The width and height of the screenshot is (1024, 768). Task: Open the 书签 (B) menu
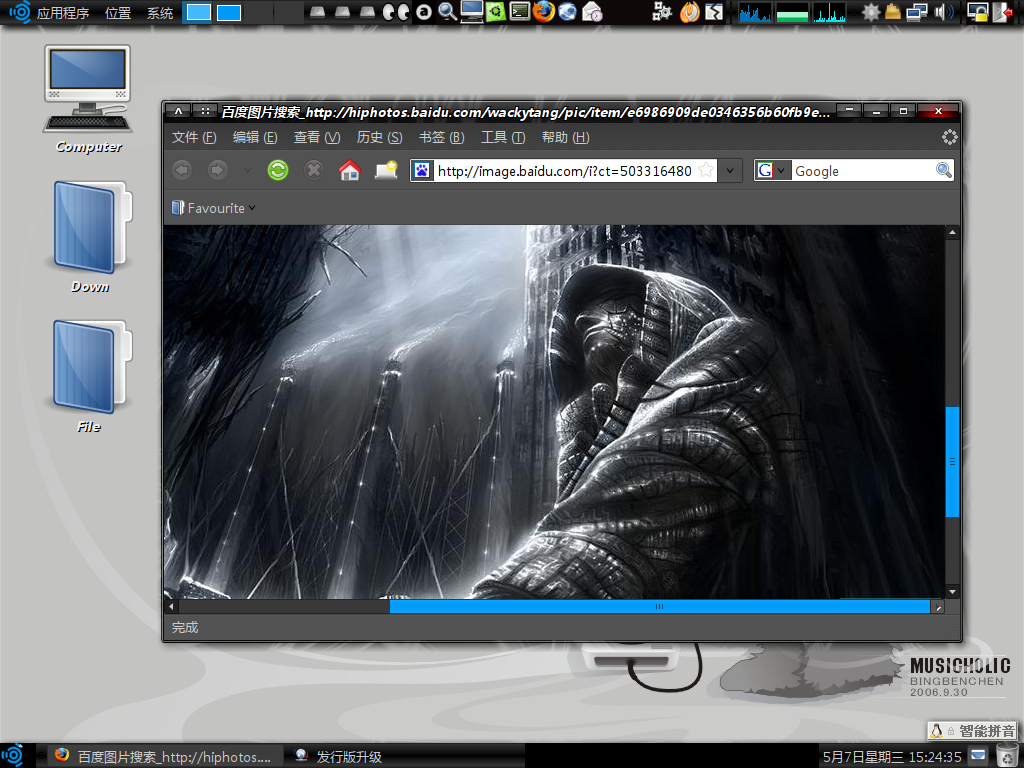pos(441,137)
